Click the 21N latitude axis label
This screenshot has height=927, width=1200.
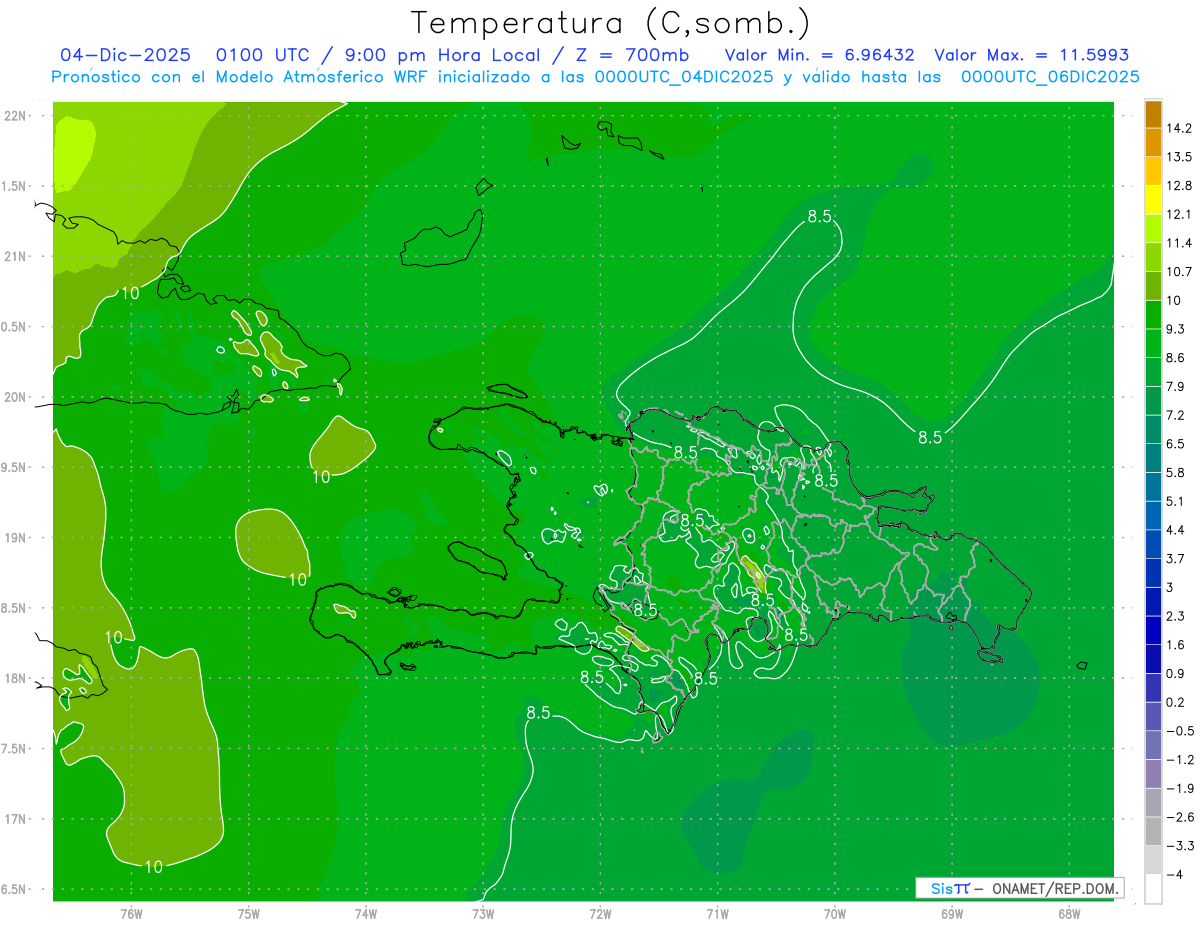click(x=16, y=256)
